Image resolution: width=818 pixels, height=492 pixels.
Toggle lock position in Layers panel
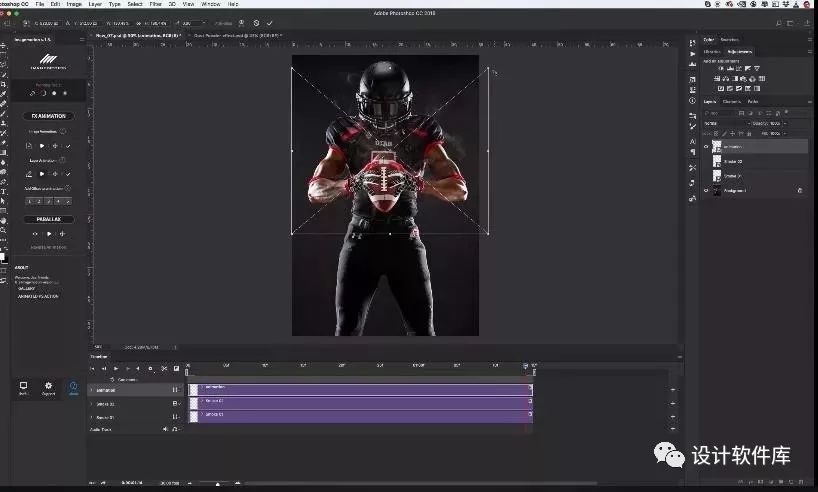point(732,134)
